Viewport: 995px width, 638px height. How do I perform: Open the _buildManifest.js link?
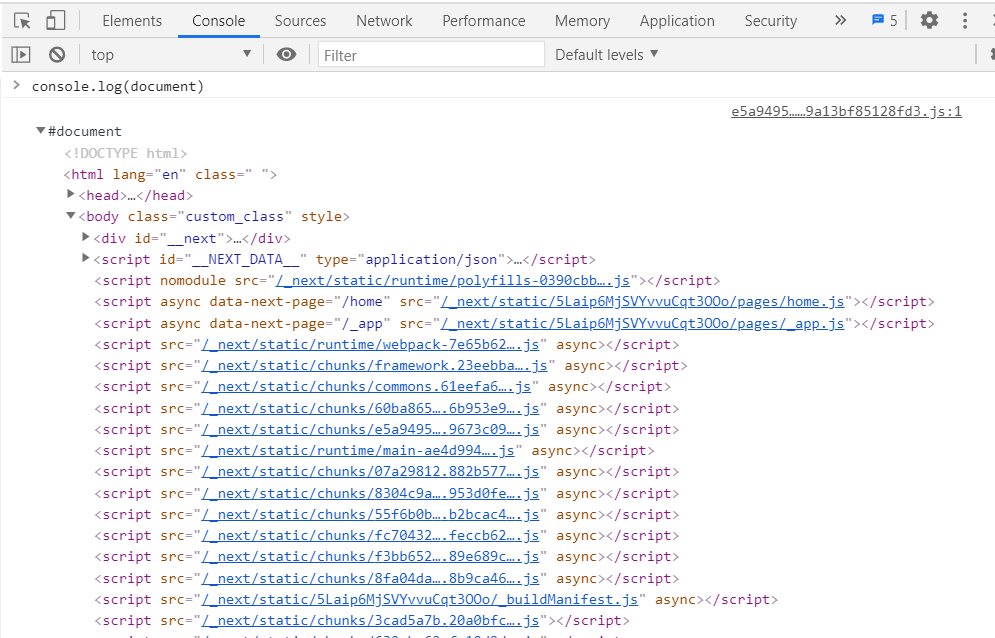420,600
